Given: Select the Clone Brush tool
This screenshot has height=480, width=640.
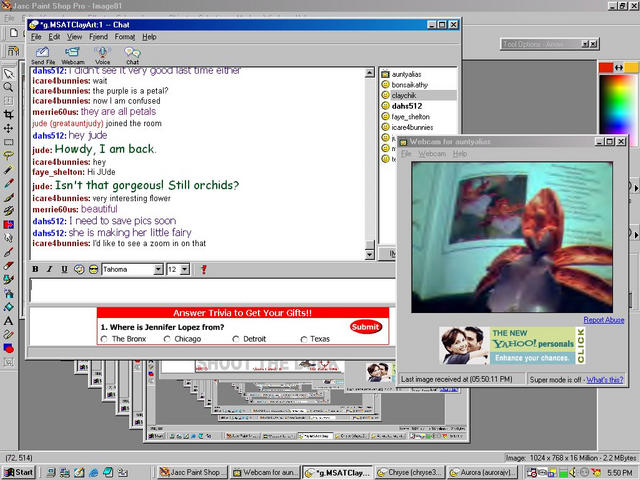Looking at the screenshot, I should (x=8, y=211).
